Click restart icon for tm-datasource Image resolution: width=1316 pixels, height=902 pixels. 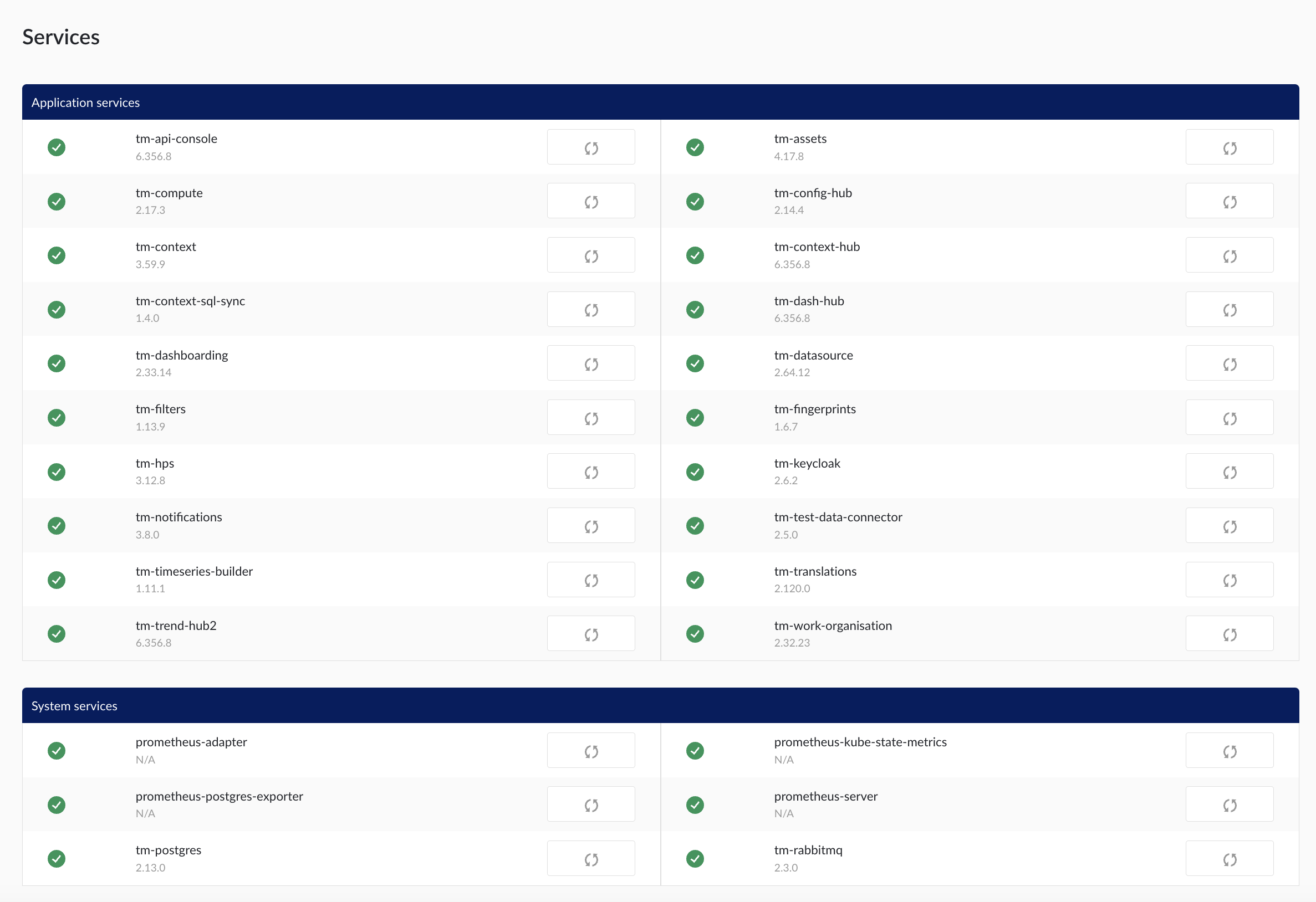pos(1229,363)
